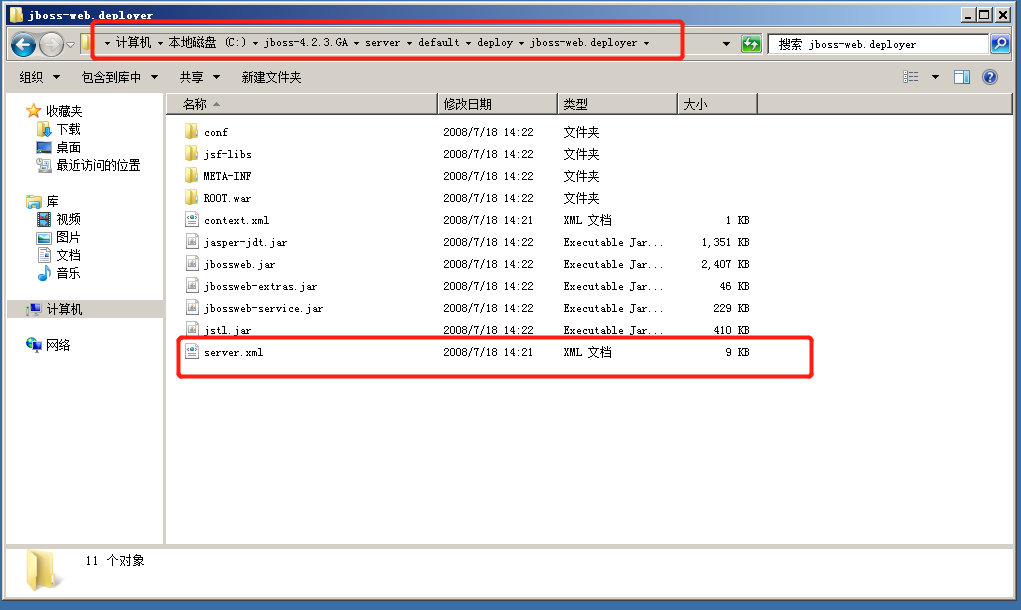Click the deploy breadcrumb segment
Image resolution: width=1021 pixels, height=610 pixels.
click(495, 42)
